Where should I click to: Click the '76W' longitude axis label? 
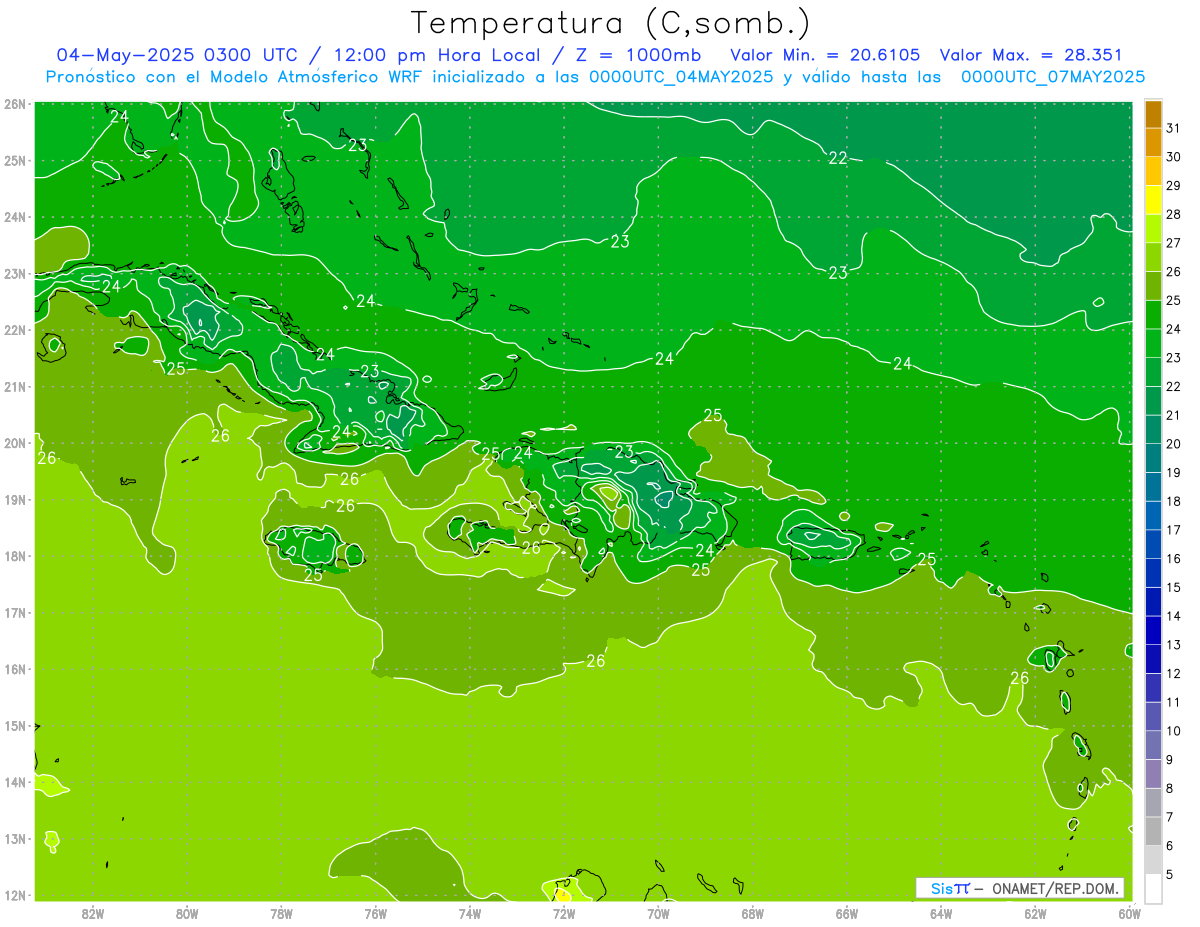click(x=375, y=913)
